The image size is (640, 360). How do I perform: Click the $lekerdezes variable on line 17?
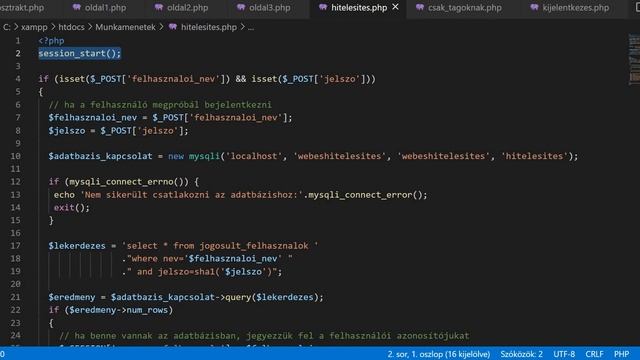pos(77,246)
